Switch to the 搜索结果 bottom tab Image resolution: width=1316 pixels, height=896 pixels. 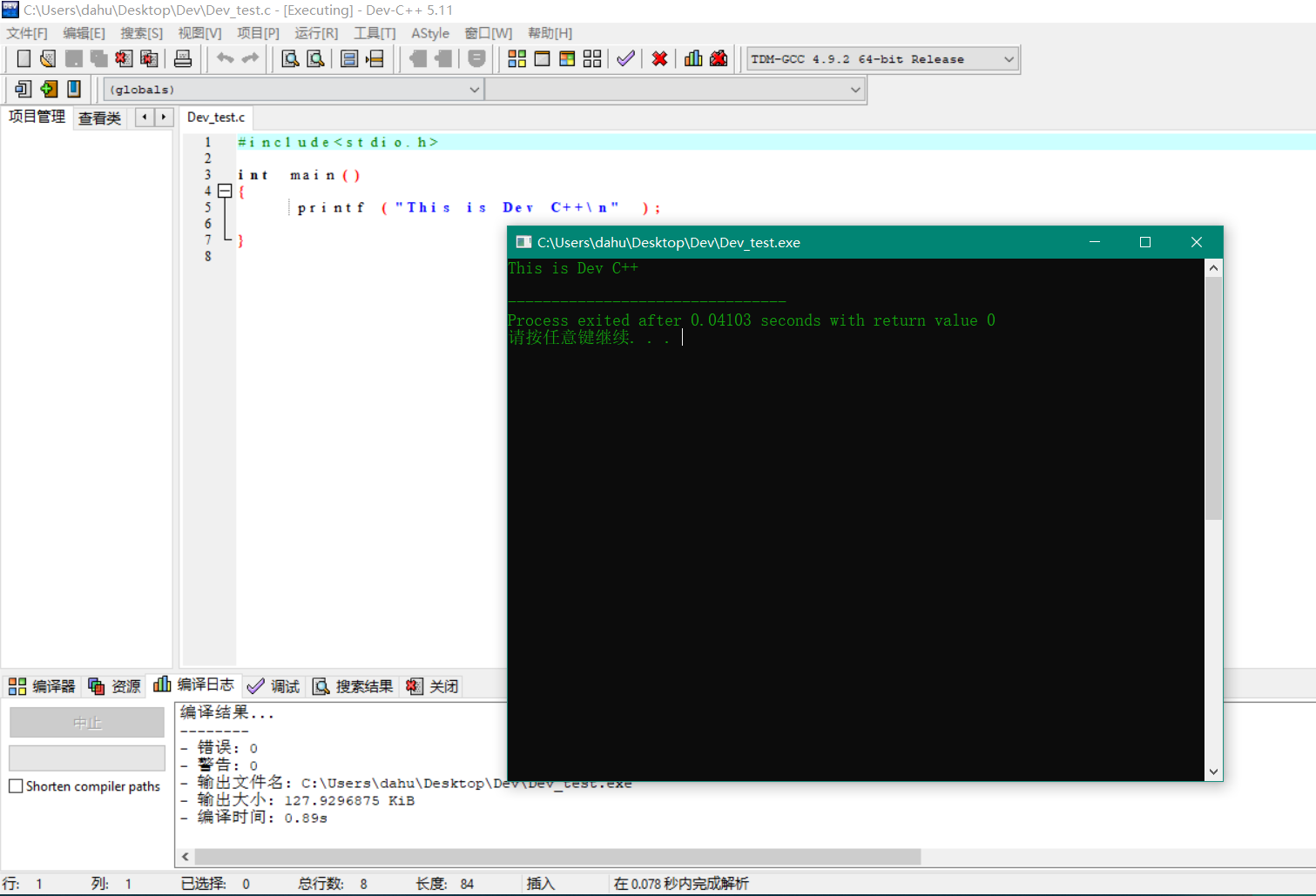[353, 686]
